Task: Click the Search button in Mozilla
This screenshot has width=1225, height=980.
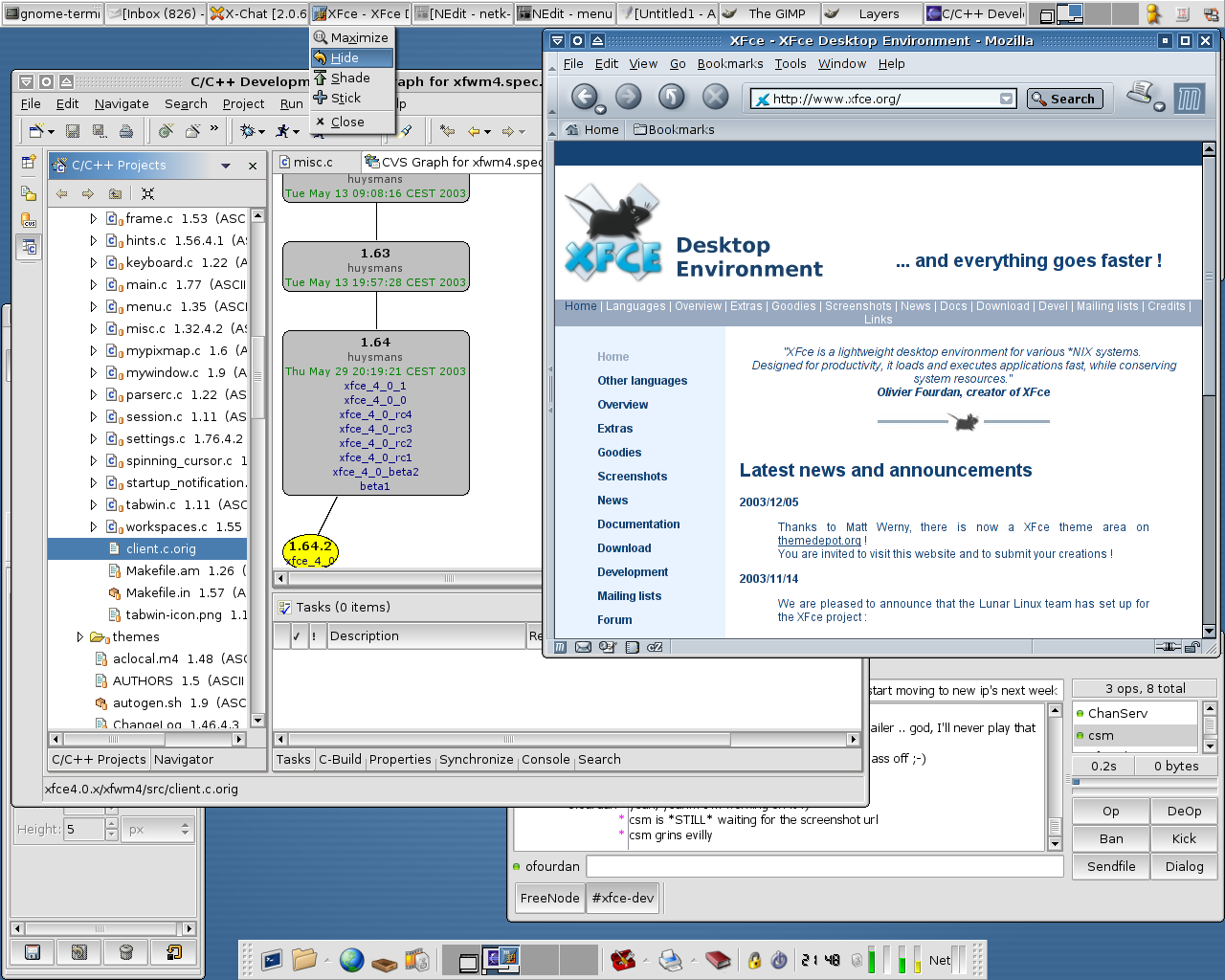Action: pyautogui.click(x=1064, y=99)
